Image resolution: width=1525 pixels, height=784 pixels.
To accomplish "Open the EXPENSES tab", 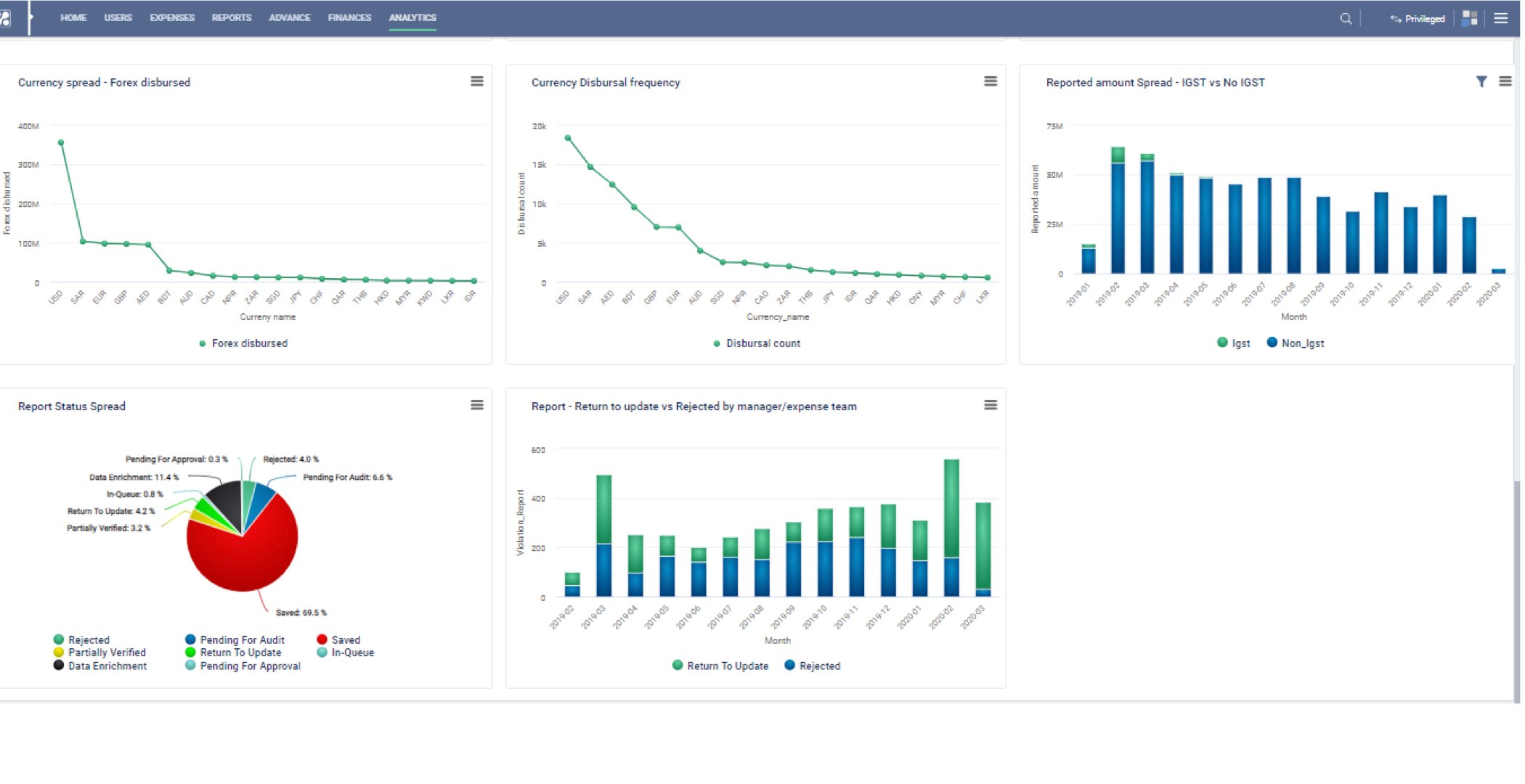I will coord(172,17).
